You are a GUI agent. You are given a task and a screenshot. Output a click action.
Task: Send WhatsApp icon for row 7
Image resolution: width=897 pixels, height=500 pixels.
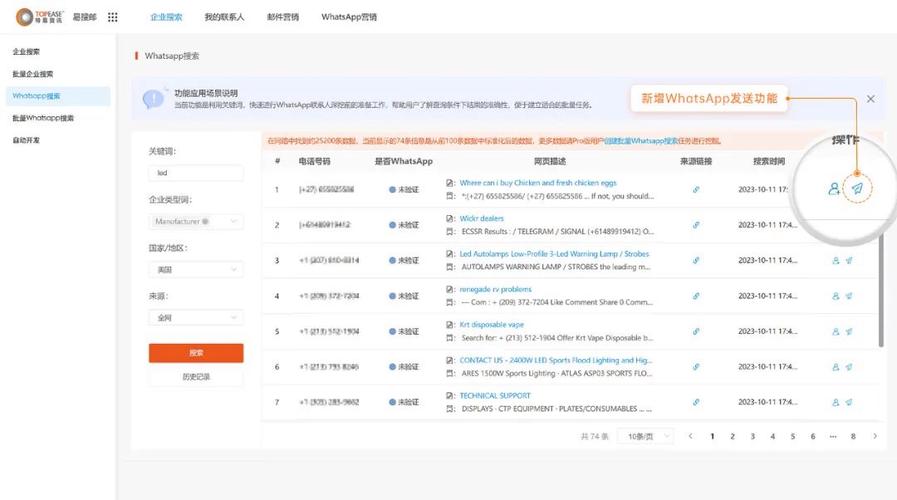click(x=849, y=402)
